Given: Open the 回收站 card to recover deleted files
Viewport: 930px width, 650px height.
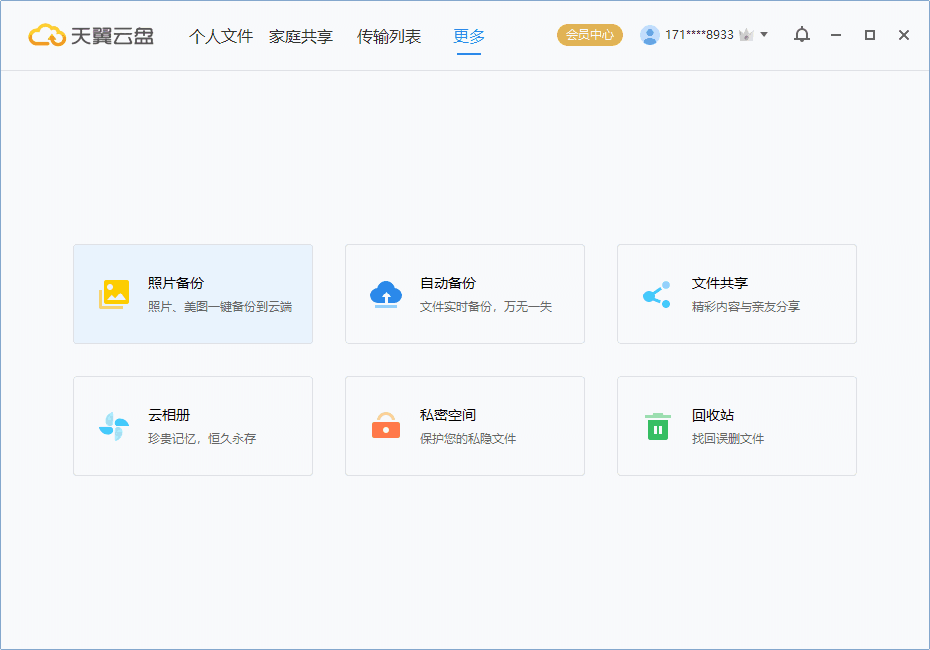Looking at the screenshot, I should [736, 425].
